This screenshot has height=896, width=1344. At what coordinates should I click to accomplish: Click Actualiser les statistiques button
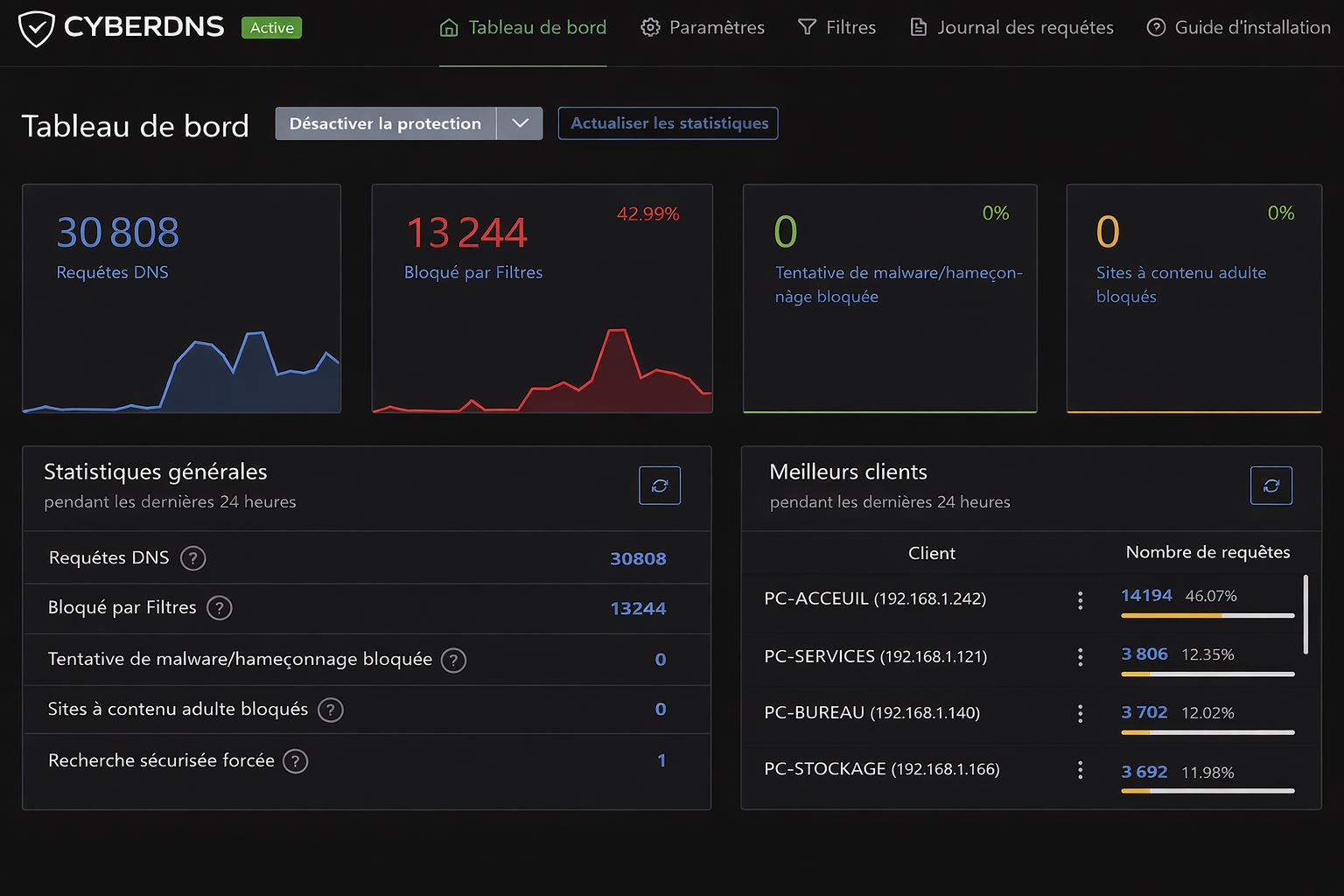668,123
